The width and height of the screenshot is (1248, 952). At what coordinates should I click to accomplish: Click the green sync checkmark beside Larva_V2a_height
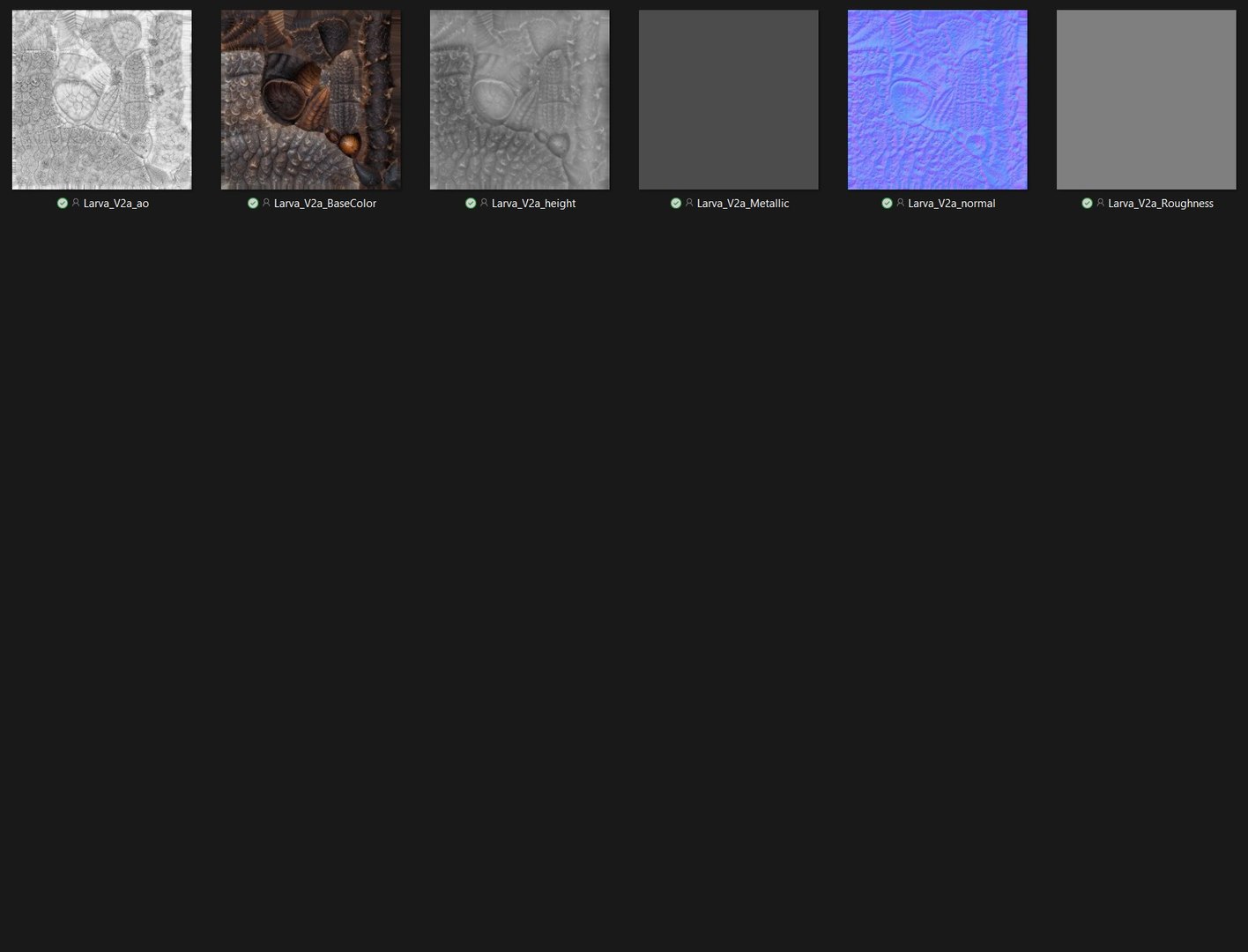tap(471, 203)
